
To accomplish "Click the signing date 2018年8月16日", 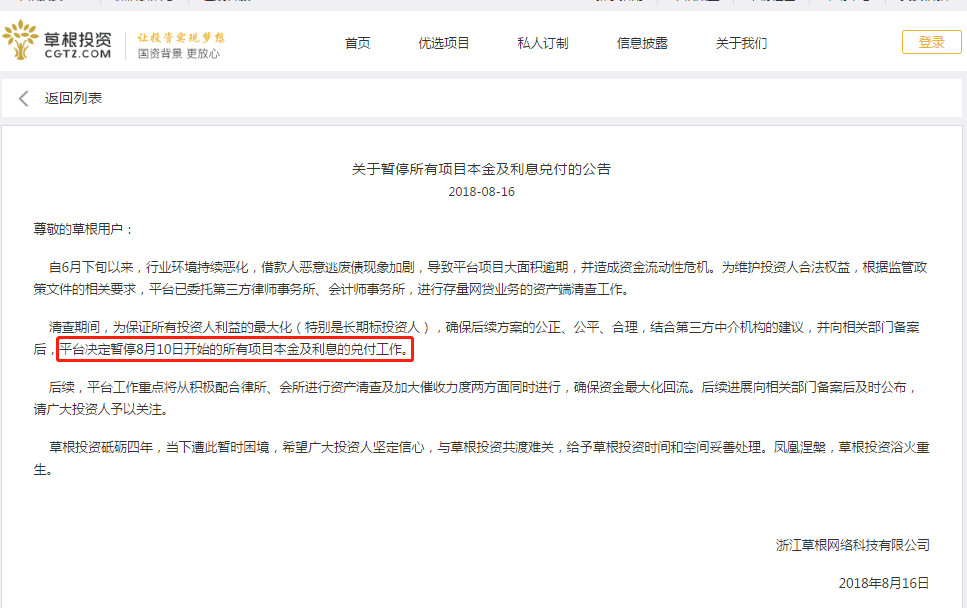I will (884, 583).
